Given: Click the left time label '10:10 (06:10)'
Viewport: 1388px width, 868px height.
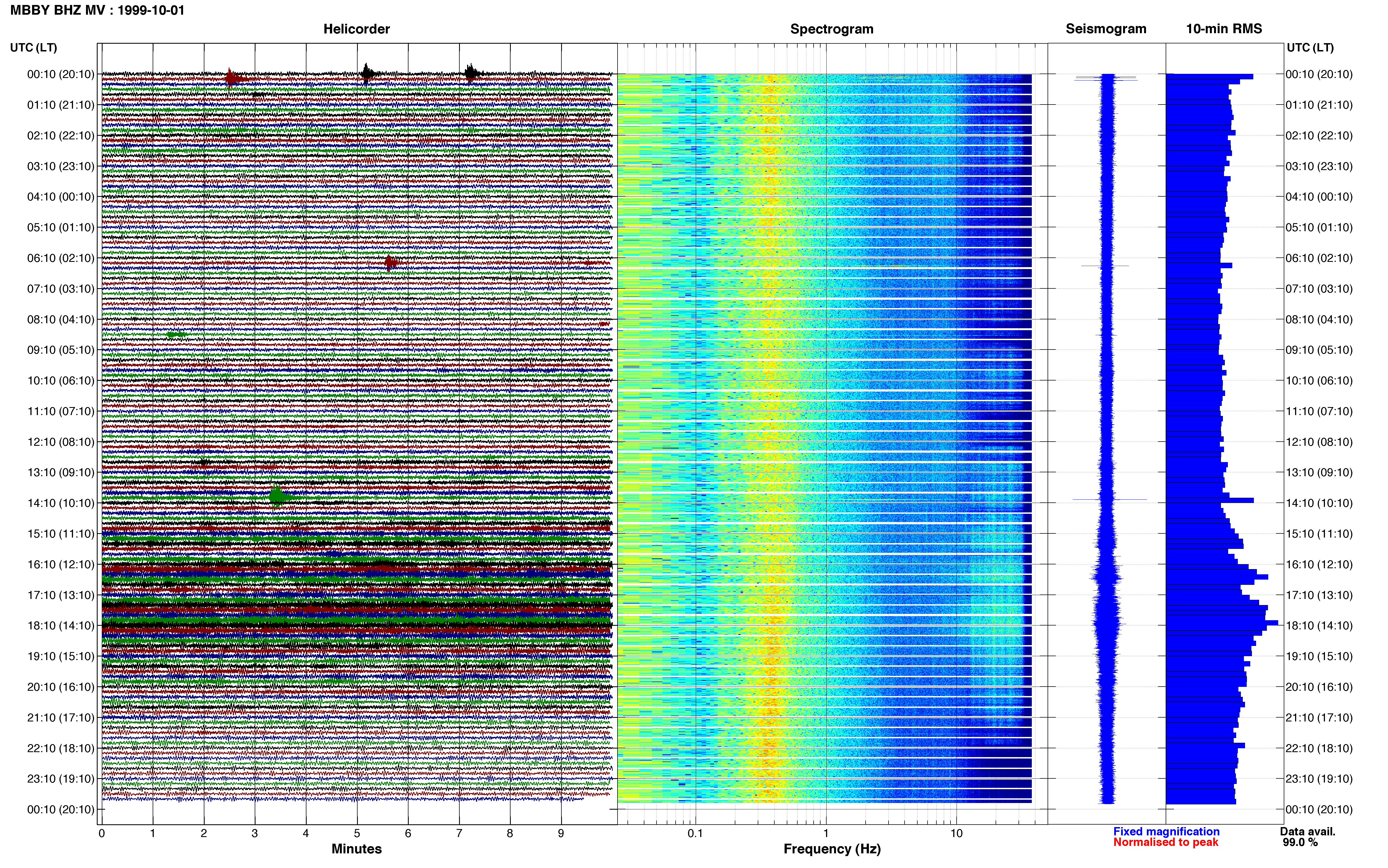Looking at the screenshot, I should 61,380.
